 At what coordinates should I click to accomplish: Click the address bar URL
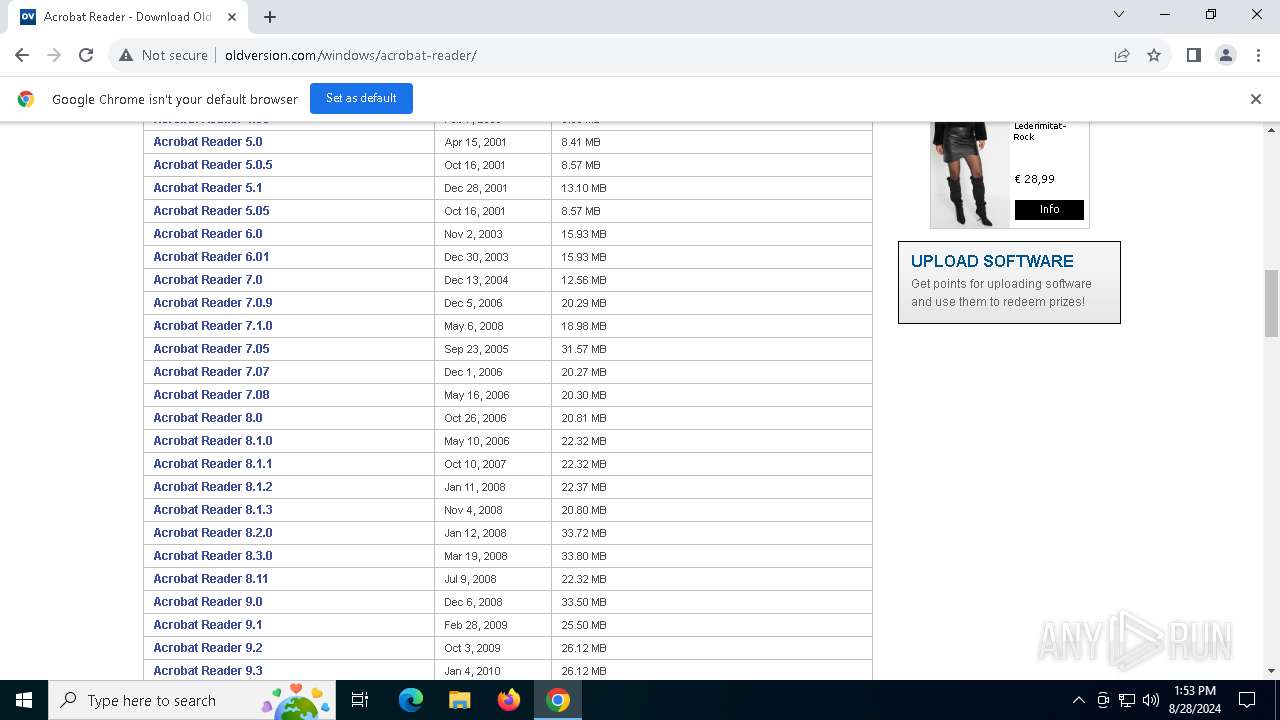pyautogui.click(x=351, y=55)
